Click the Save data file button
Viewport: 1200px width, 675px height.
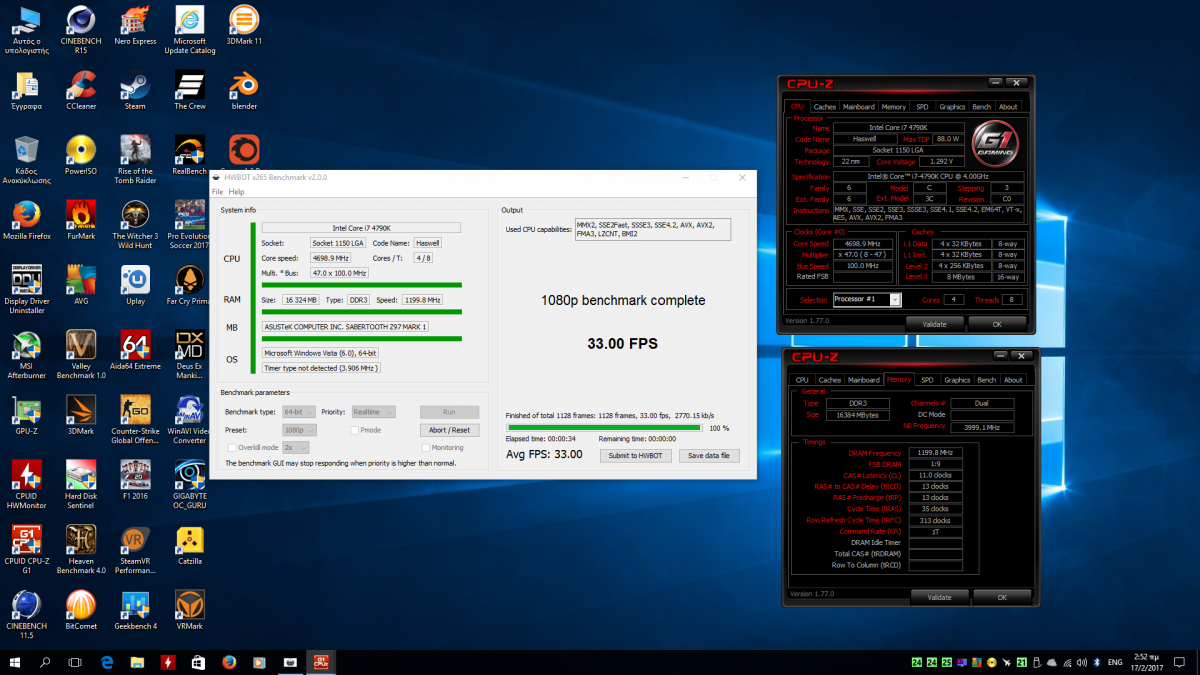(709, 455)
